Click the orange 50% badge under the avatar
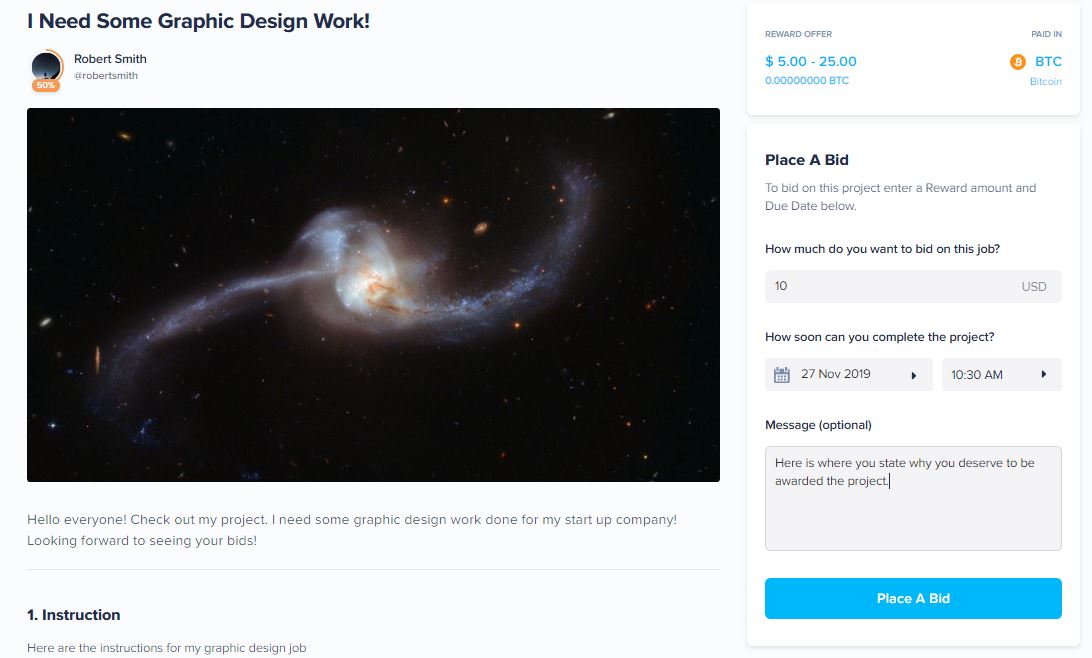This screenshot has width=1092, height=658. point(46,86)
